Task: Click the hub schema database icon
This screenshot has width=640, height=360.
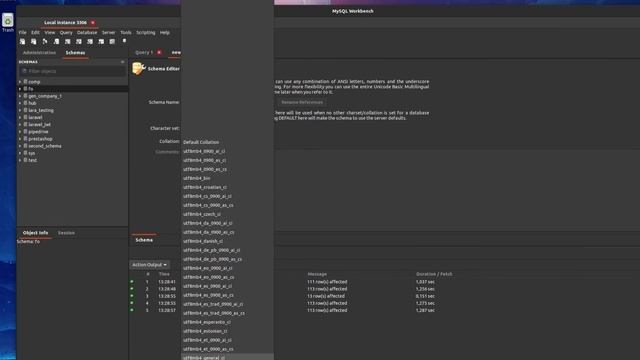Action: (25, 103)
